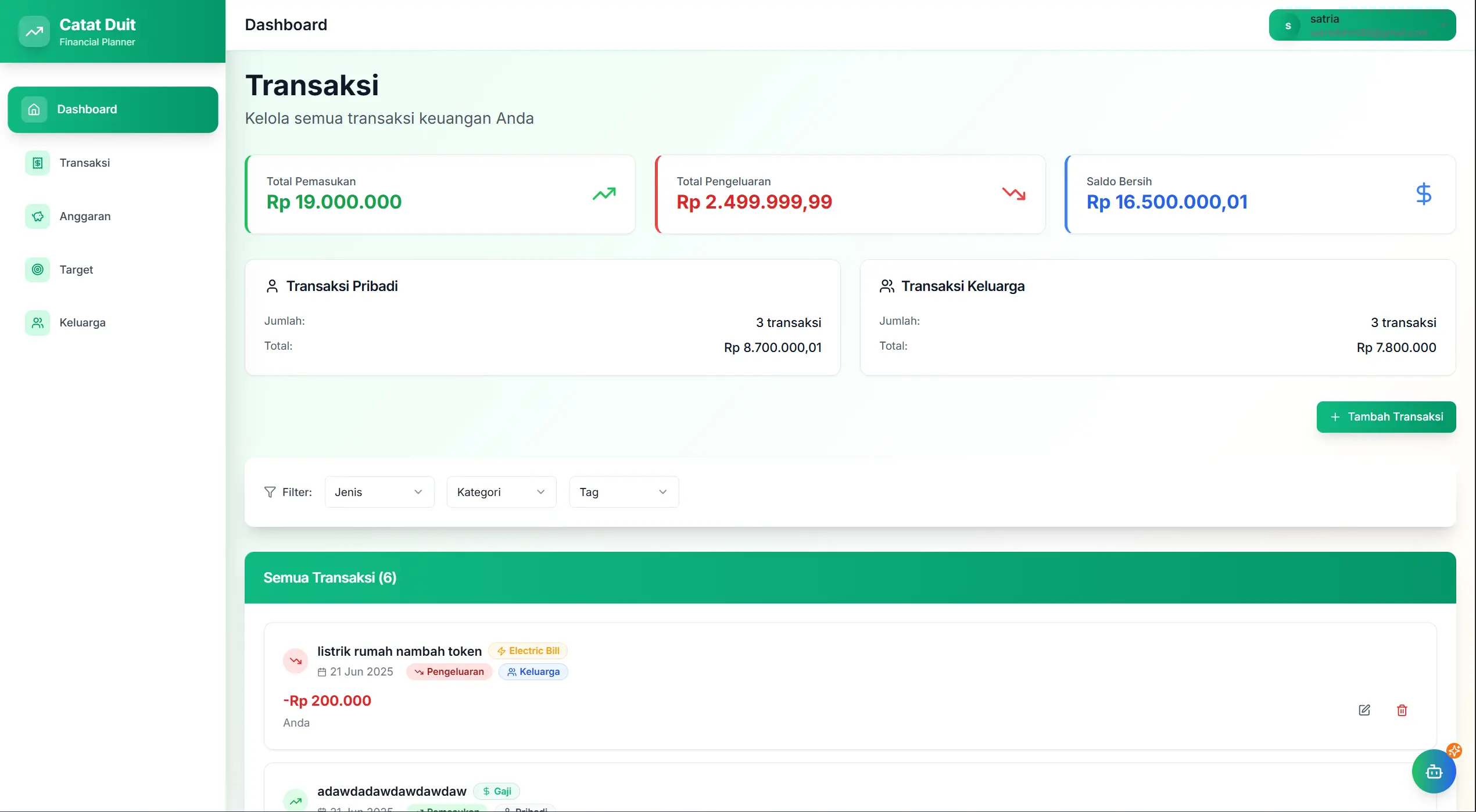1476x812 pixels.
Task: Go to Transaksi in the sidebar
Action: [85, 163]
